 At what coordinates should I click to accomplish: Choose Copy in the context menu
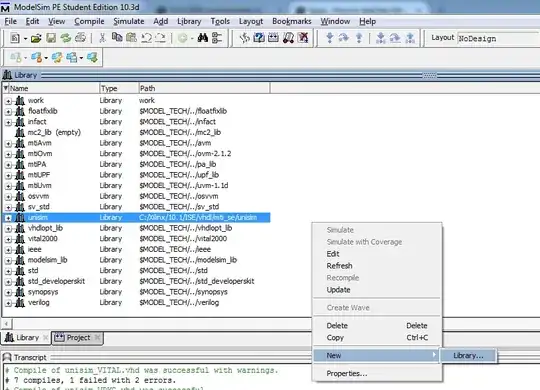click(377, 338)
